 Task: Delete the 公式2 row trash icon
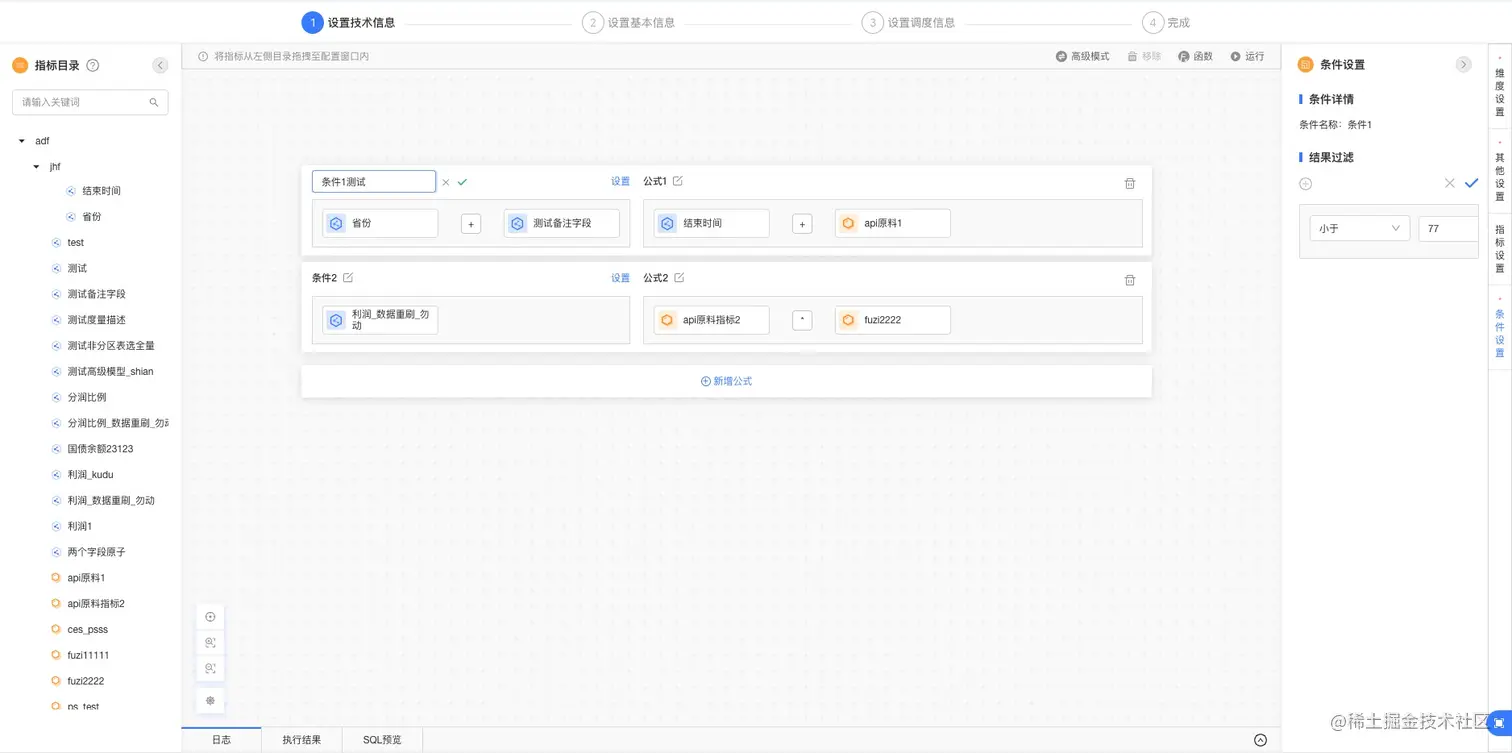click(x=1130, y=280)
